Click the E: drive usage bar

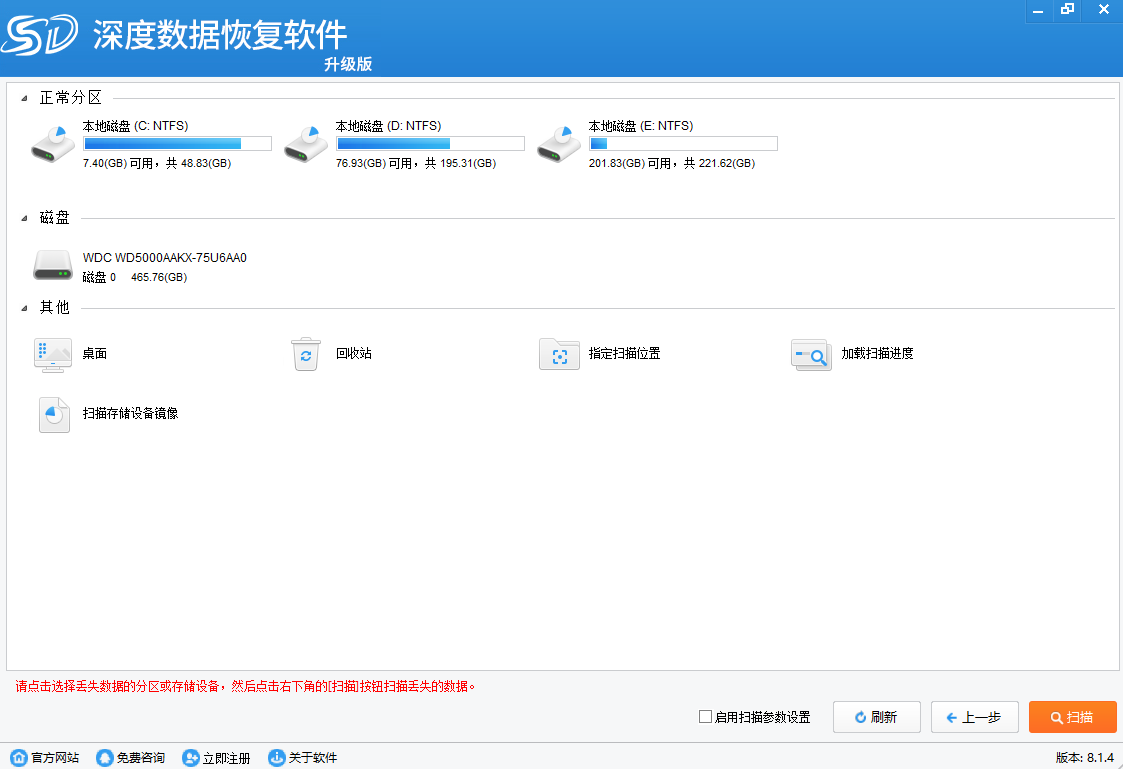coord(683,143)
